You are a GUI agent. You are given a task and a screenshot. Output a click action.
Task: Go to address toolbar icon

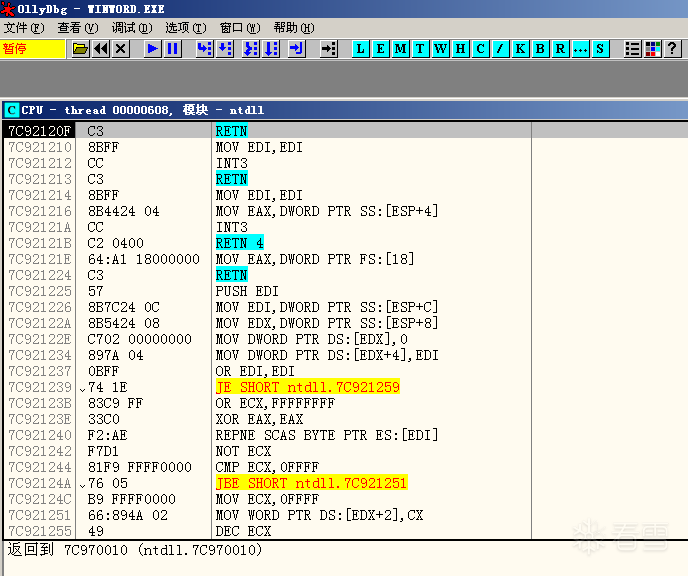pos(329,49)
